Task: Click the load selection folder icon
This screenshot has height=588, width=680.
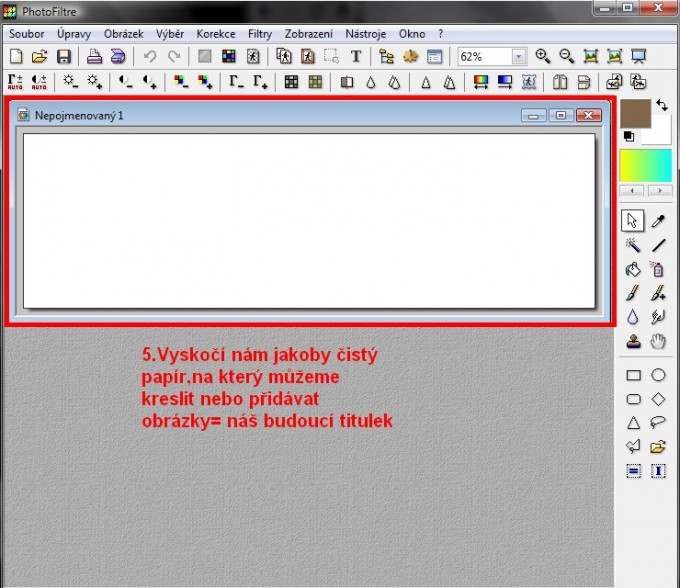Action: coord(658,446)
